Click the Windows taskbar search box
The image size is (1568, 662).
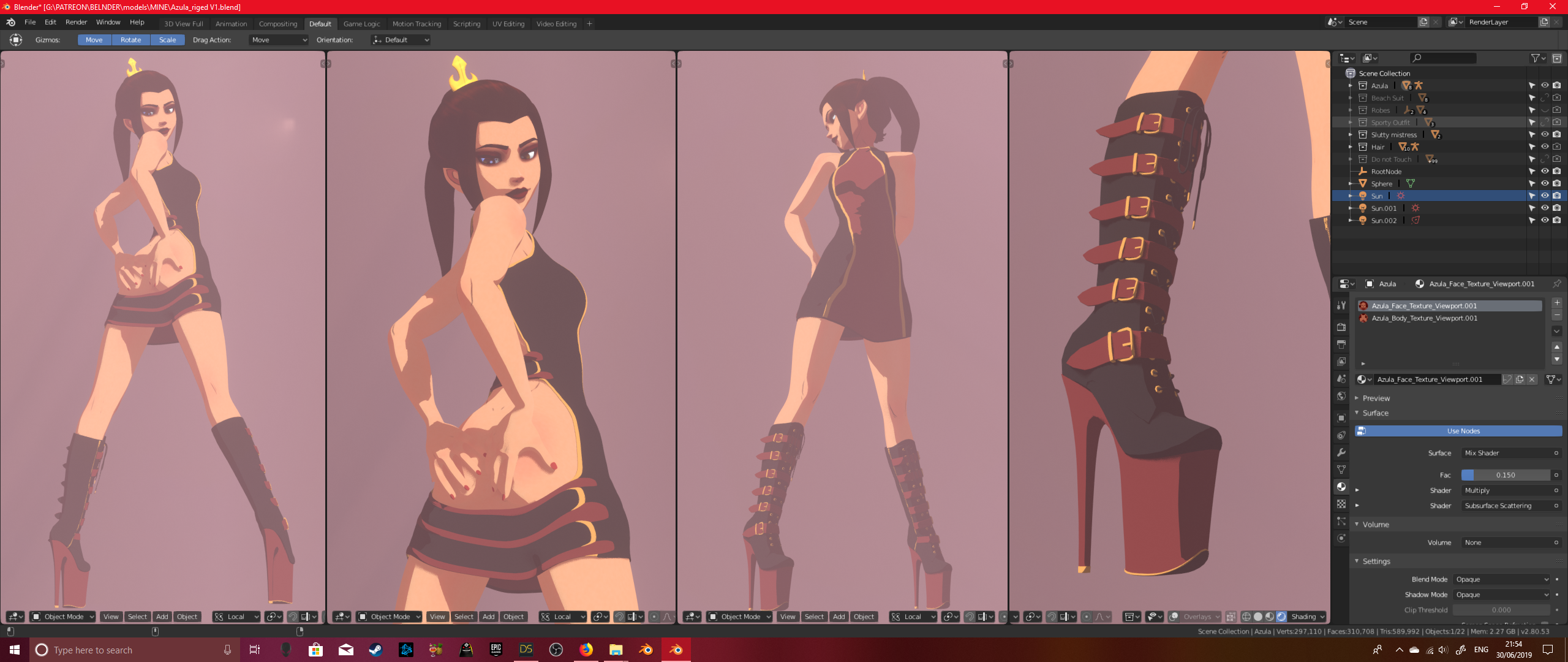coord(134,650)
